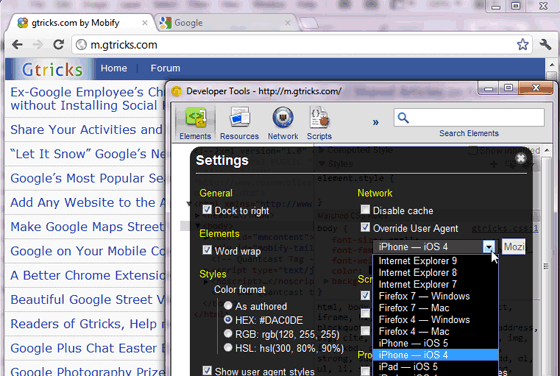Choose Firefox 7 — Windows user agent

point(435,296)
